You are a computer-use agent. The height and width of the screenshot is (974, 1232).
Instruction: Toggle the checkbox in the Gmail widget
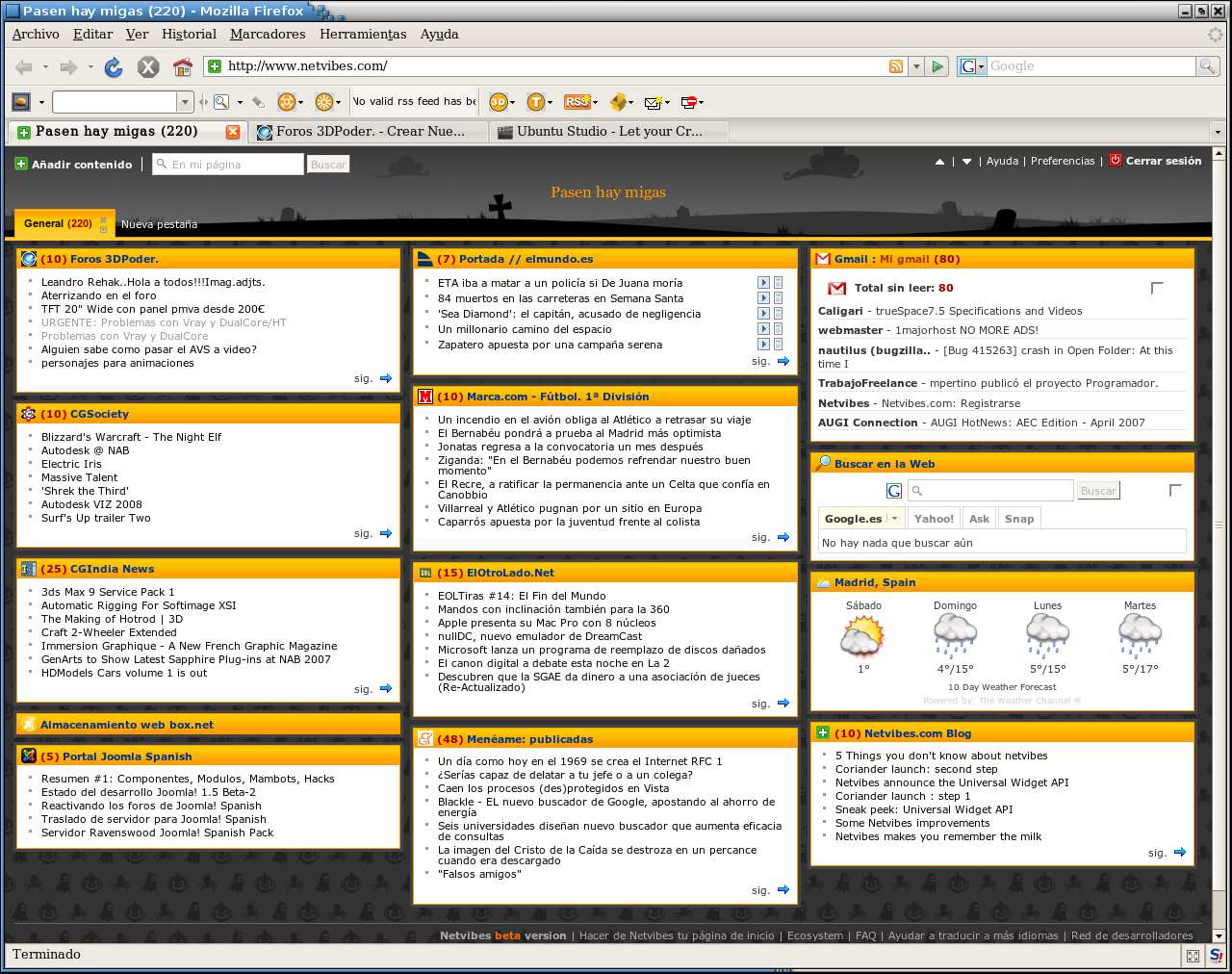pos(1157,288)
